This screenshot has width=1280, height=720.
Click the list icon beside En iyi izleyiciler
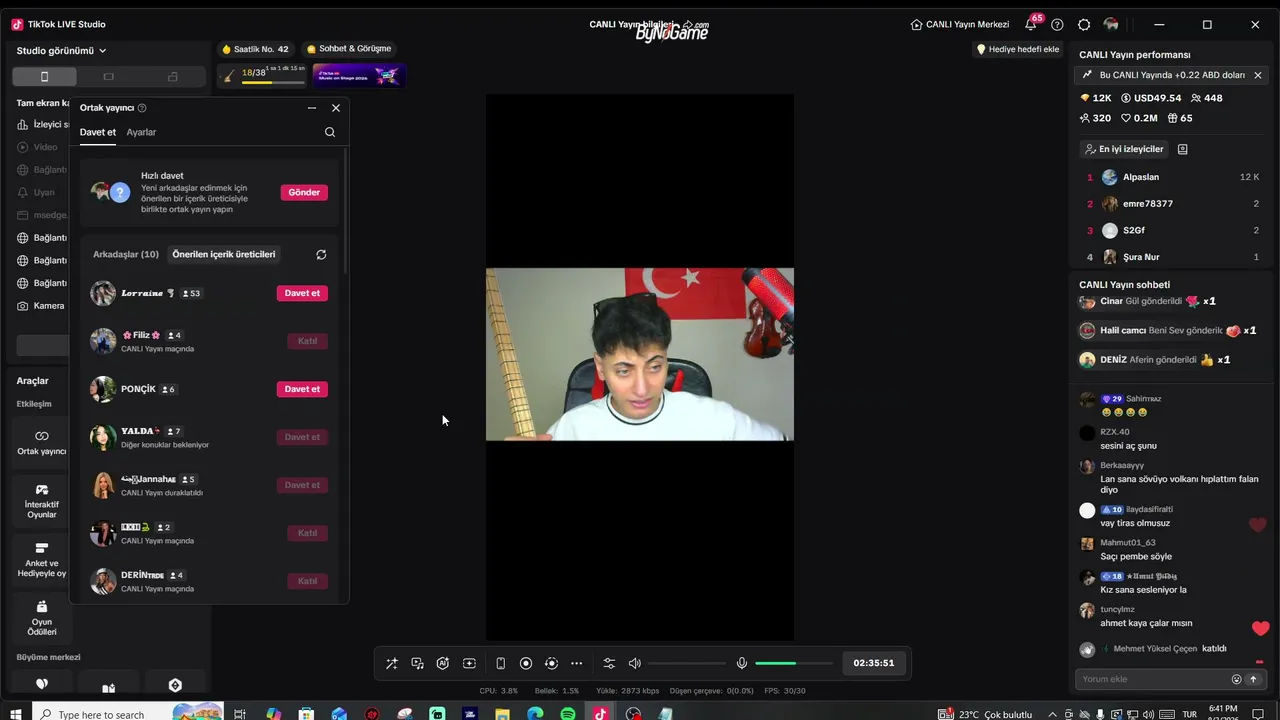(x=1183, y=149)
